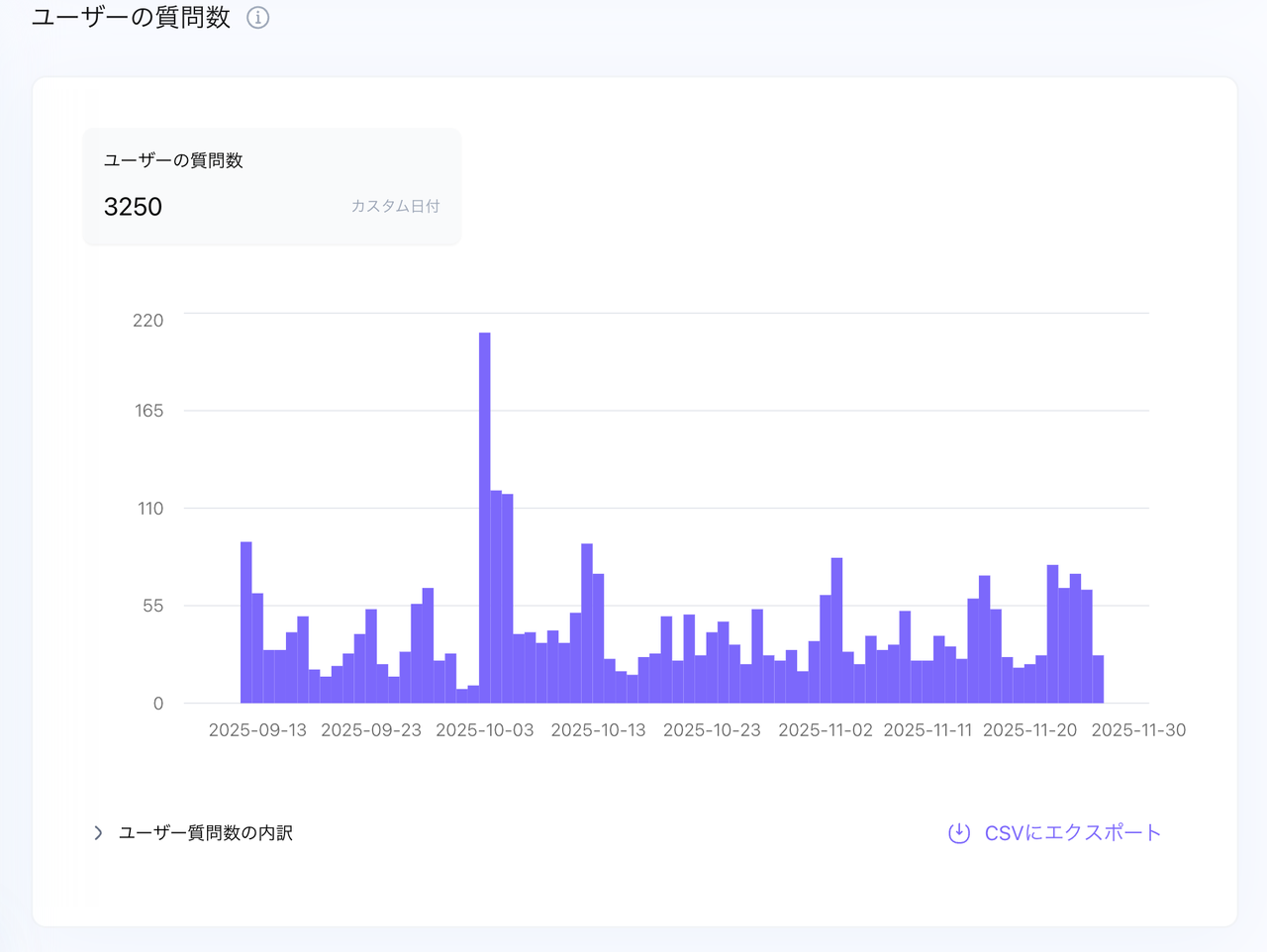Click the info icon beside the page title
The height and width of the screenshot is (952, 1267).
tap(257, 18)
